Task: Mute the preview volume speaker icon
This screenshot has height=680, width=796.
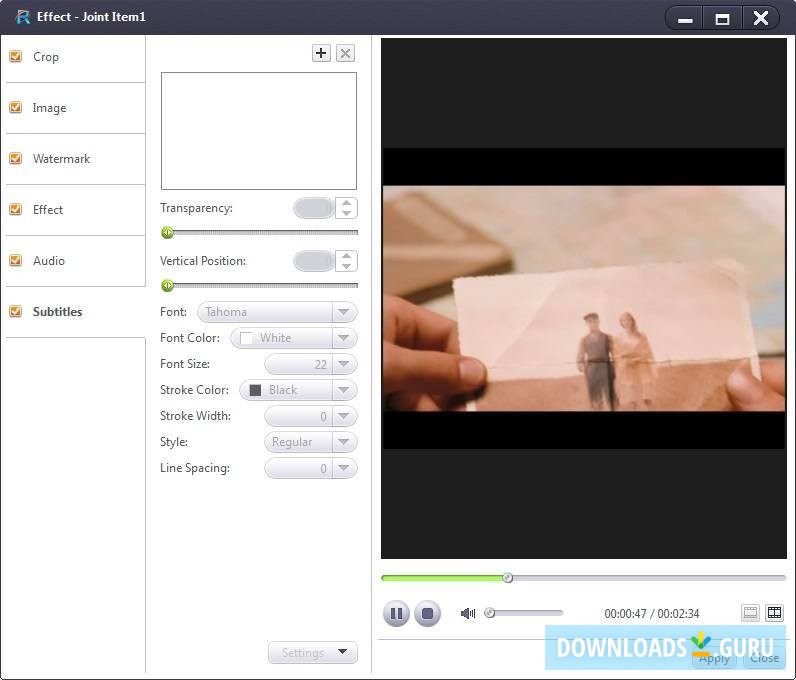Action: [468, 613]
